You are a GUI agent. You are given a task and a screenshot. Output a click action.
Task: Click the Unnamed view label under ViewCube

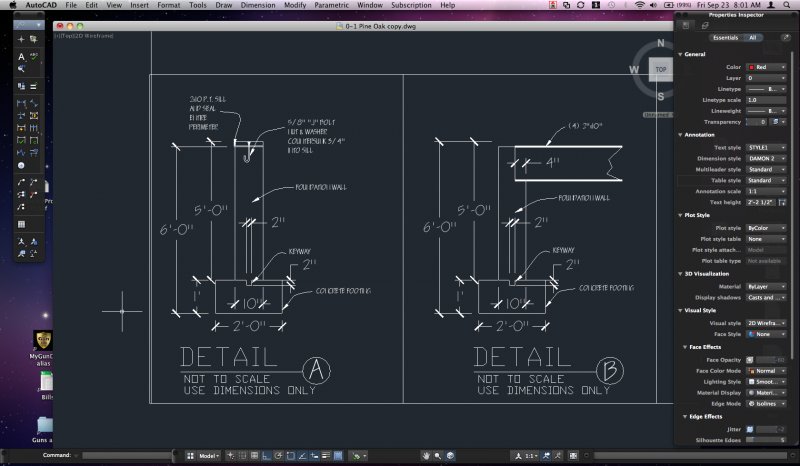(x=656, y=115)
